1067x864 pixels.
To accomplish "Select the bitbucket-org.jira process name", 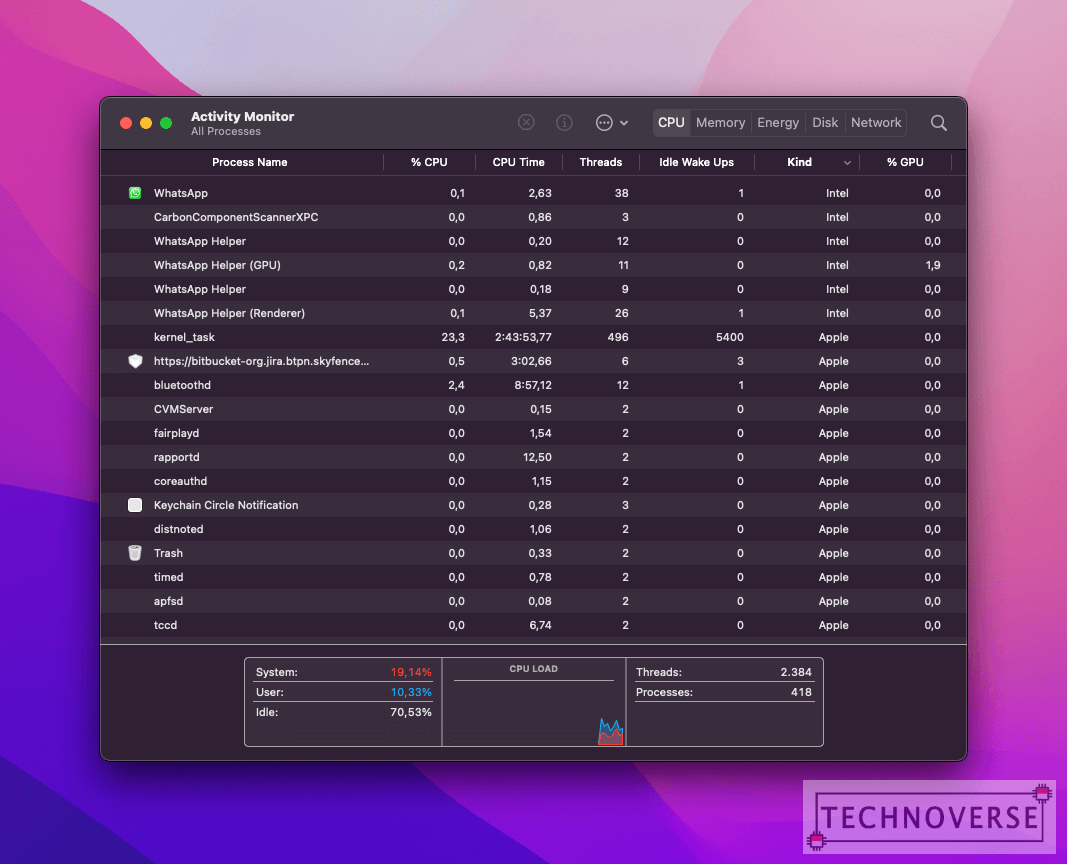I will pos(261,361).
